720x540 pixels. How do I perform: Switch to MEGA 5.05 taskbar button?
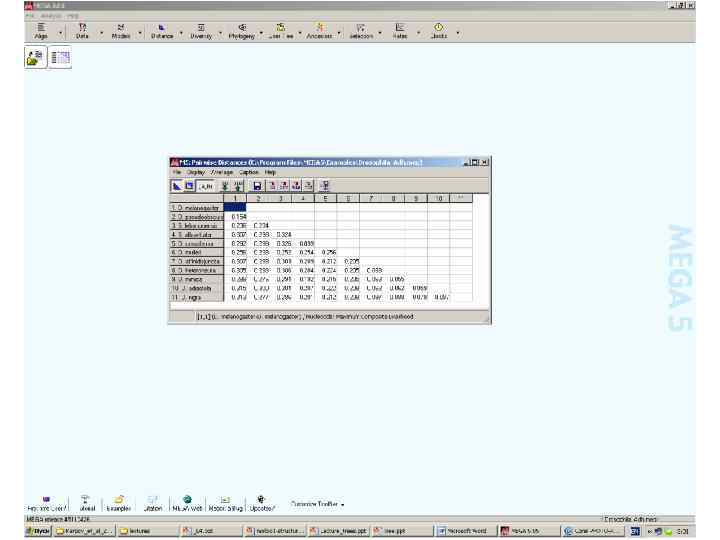coord(529,531)
